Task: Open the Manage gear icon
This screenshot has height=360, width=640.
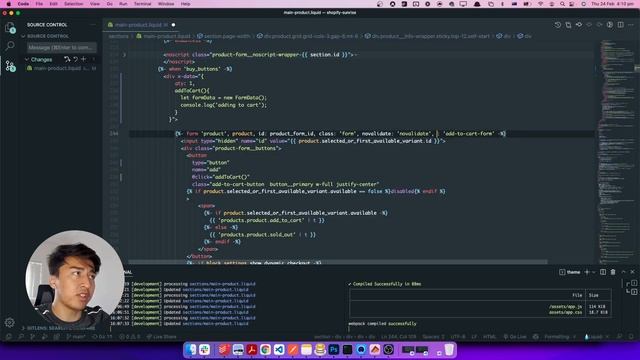Action: (x=10, y=322)
